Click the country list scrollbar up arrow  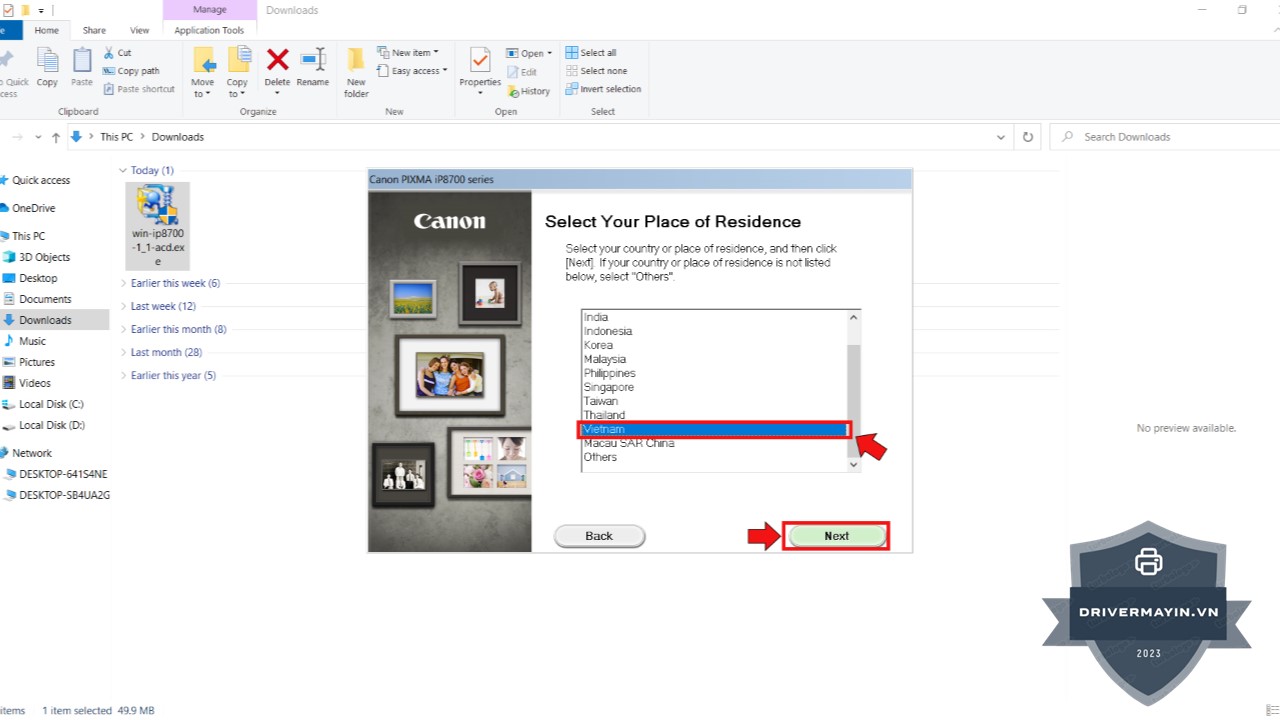(x=853, y=317)
